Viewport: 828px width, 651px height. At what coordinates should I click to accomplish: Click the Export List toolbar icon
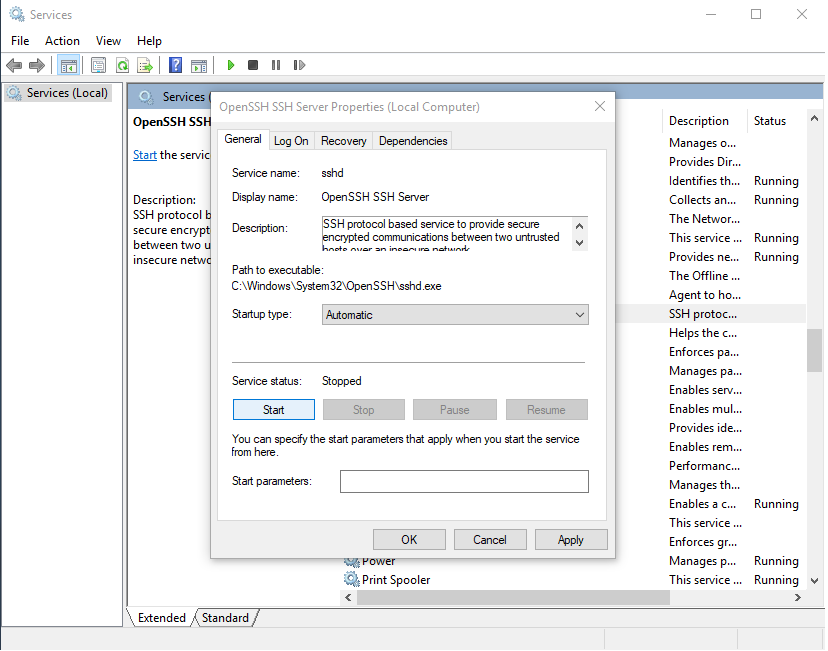(145, 65)
